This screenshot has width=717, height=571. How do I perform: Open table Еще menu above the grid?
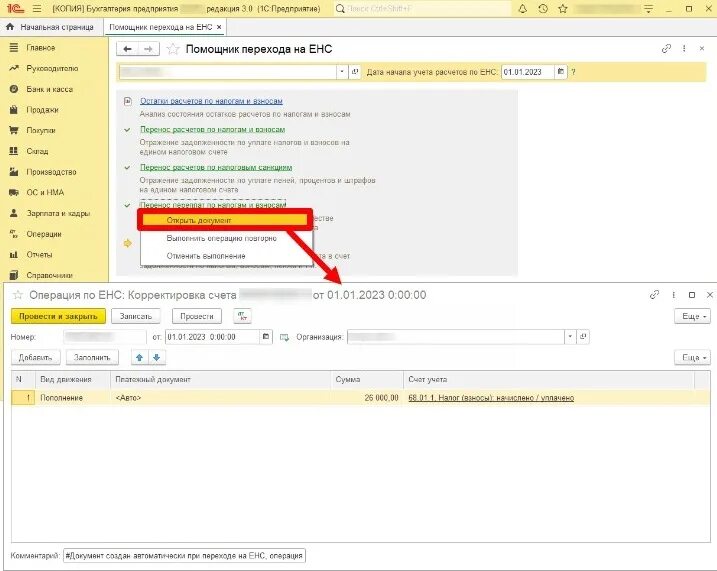pos(692,358)
